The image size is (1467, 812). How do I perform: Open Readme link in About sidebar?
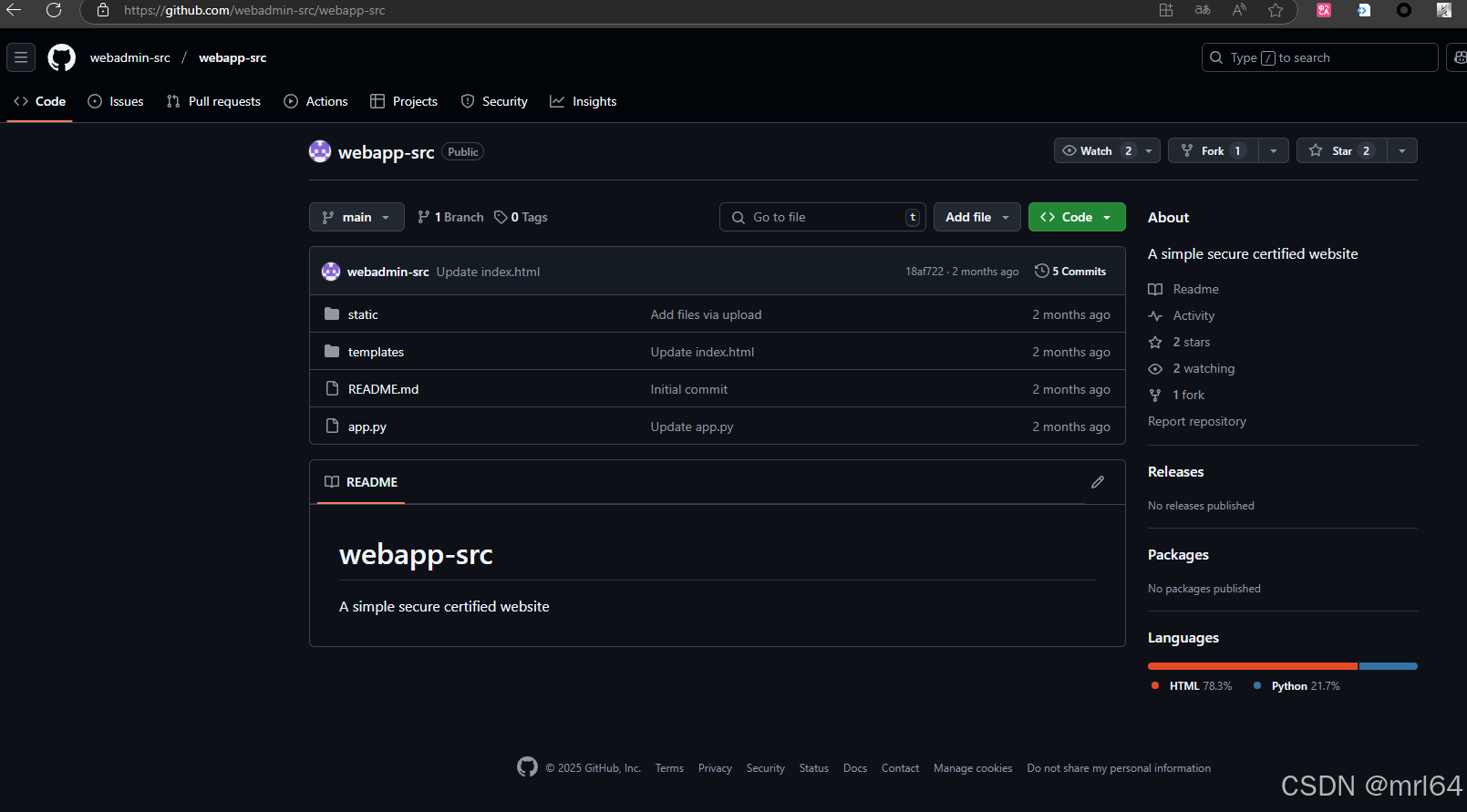click(1195, 289)
